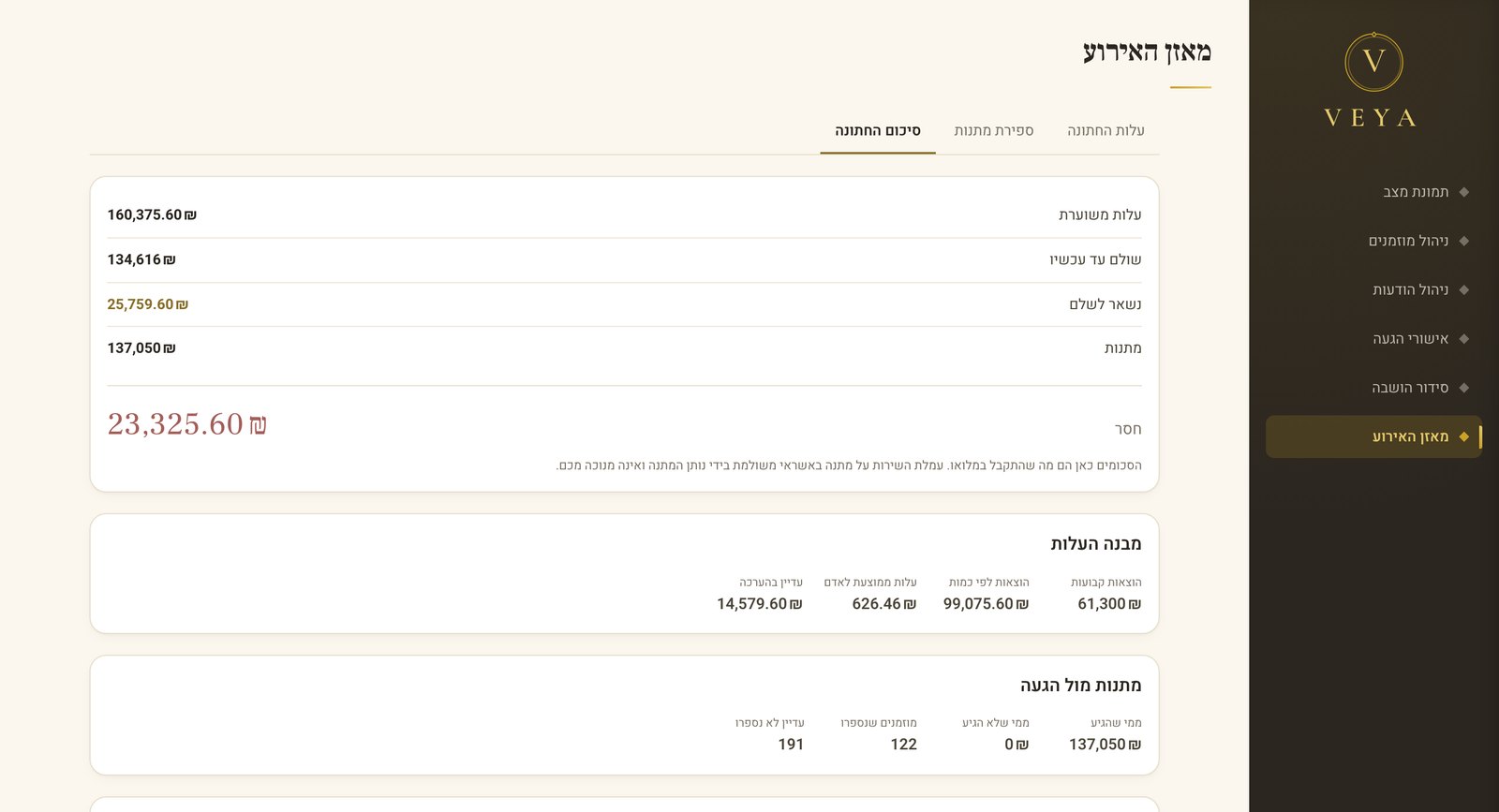
Task: Click the ממי שלא הגיע value 0
Action: (1017, 745)
